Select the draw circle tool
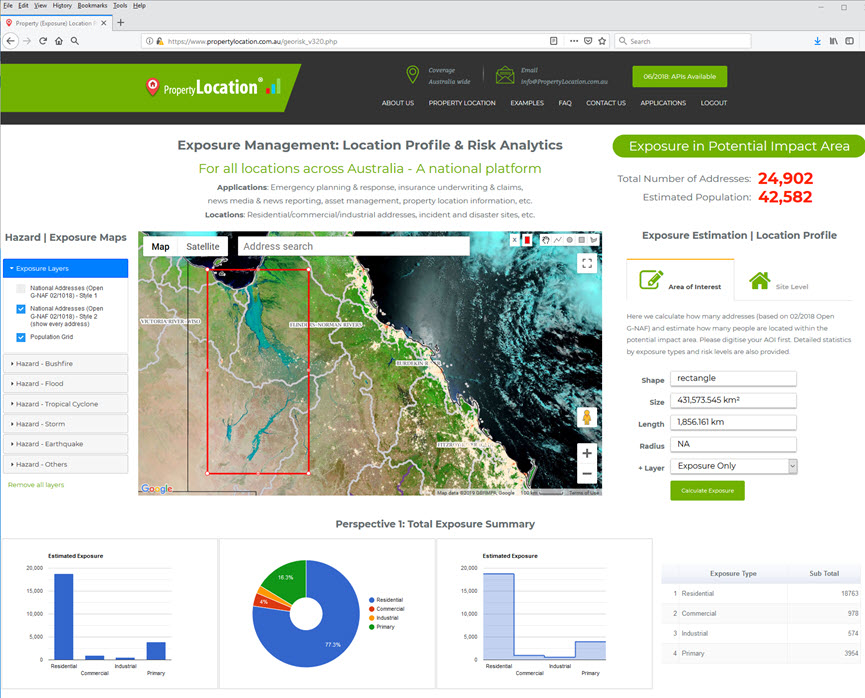The width and height of the screenshot is (865, 698). (x=570, y=240)
